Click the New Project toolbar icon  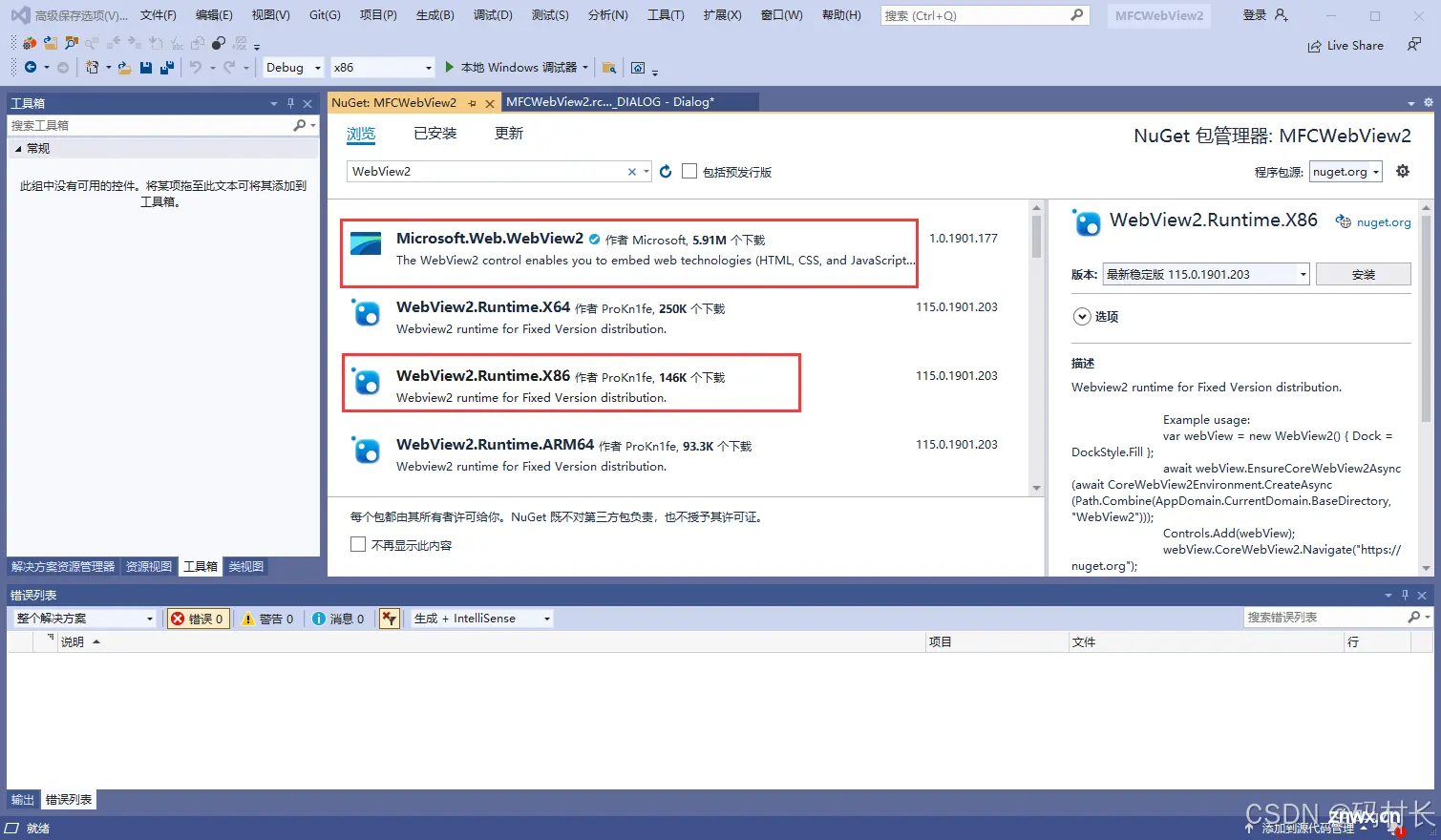(x=92, y=67)
